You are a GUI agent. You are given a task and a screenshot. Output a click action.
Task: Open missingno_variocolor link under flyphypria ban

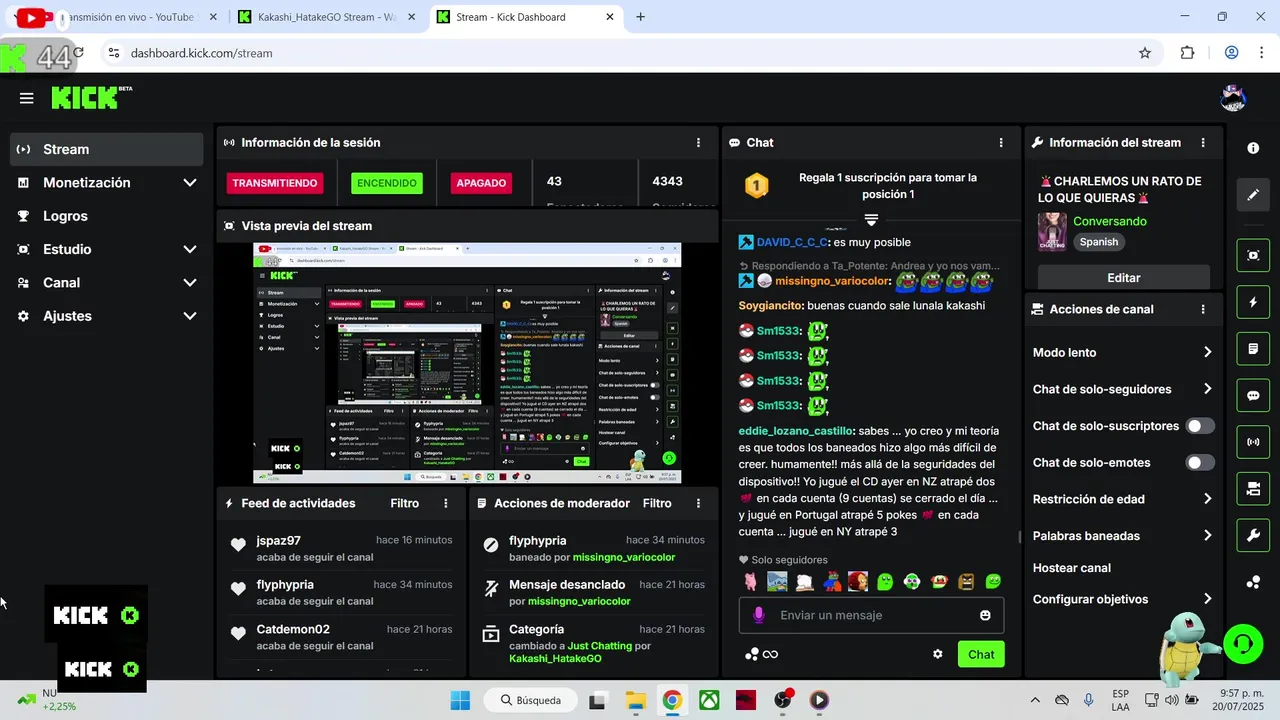(624, 557)
